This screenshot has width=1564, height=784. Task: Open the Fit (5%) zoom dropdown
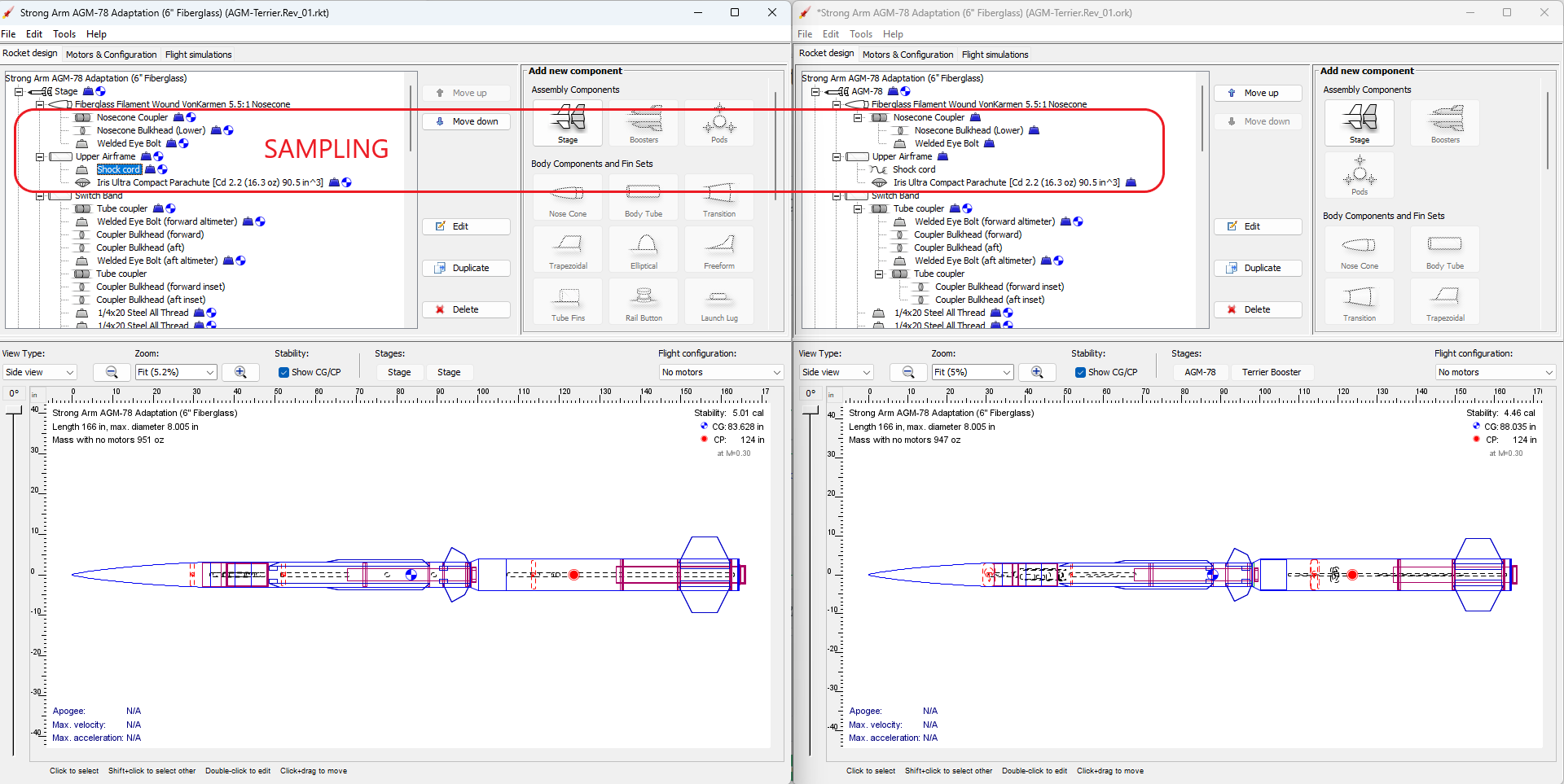972,372
